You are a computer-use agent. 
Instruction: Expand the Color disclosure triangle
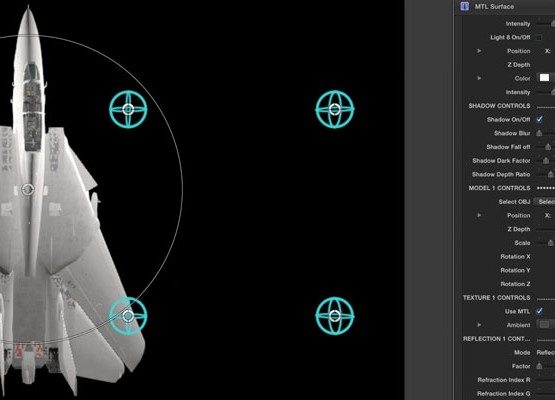point(479,78)
